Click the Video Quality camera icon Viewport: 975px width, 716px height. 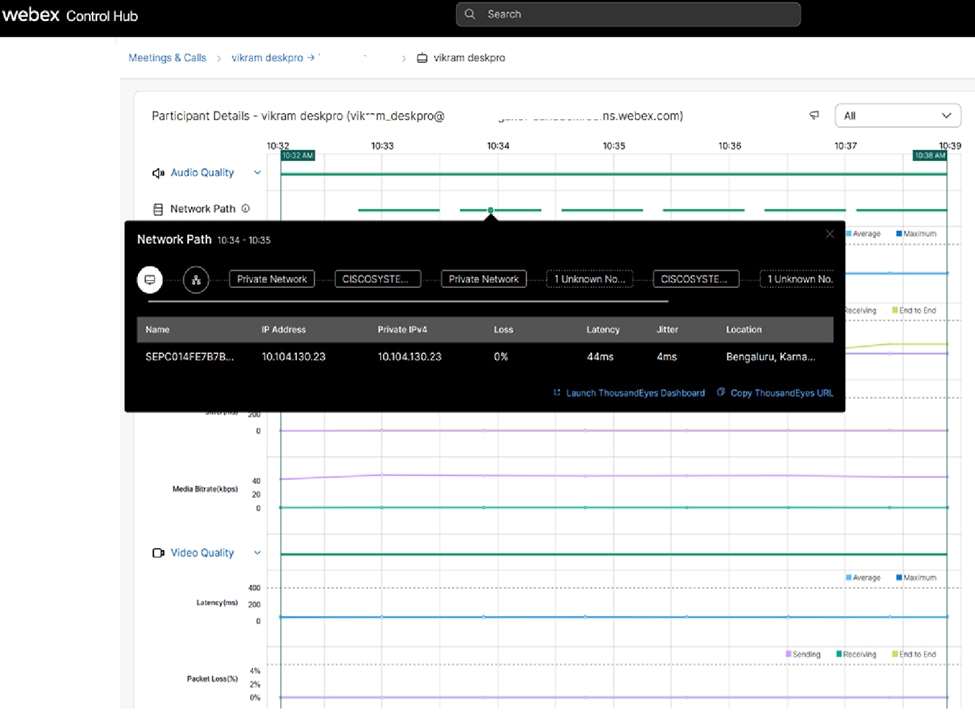(158, 553)
